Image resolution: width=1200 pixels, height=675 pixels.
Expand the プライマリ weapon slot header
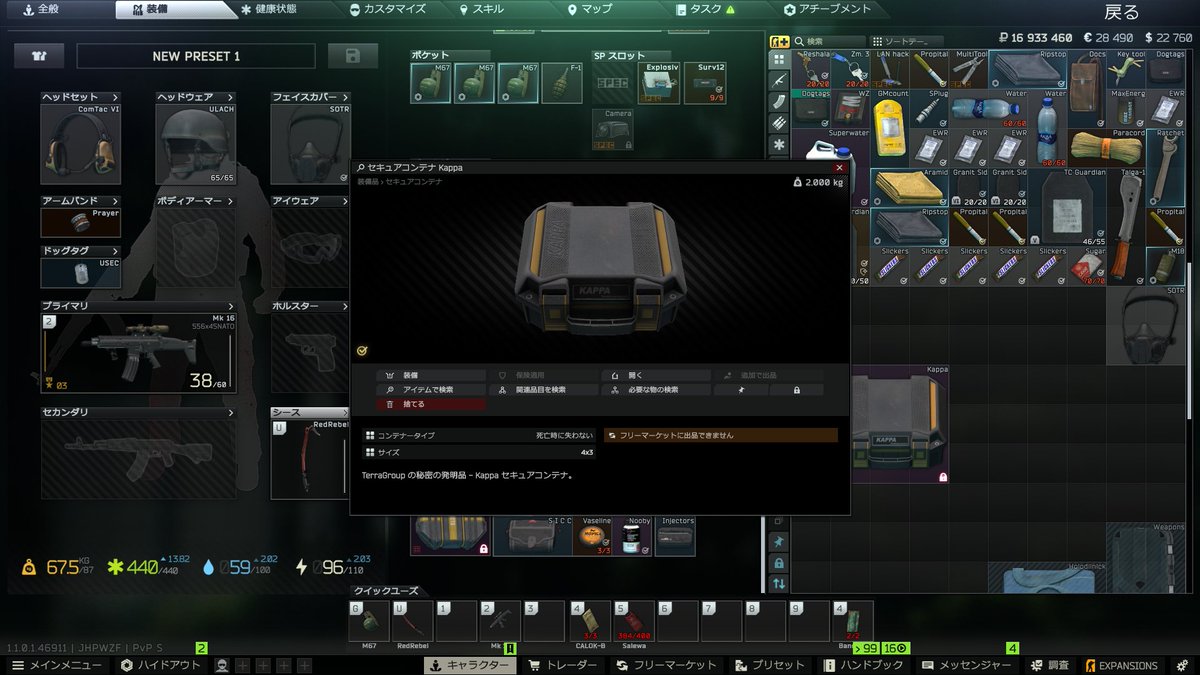(139, 306)
